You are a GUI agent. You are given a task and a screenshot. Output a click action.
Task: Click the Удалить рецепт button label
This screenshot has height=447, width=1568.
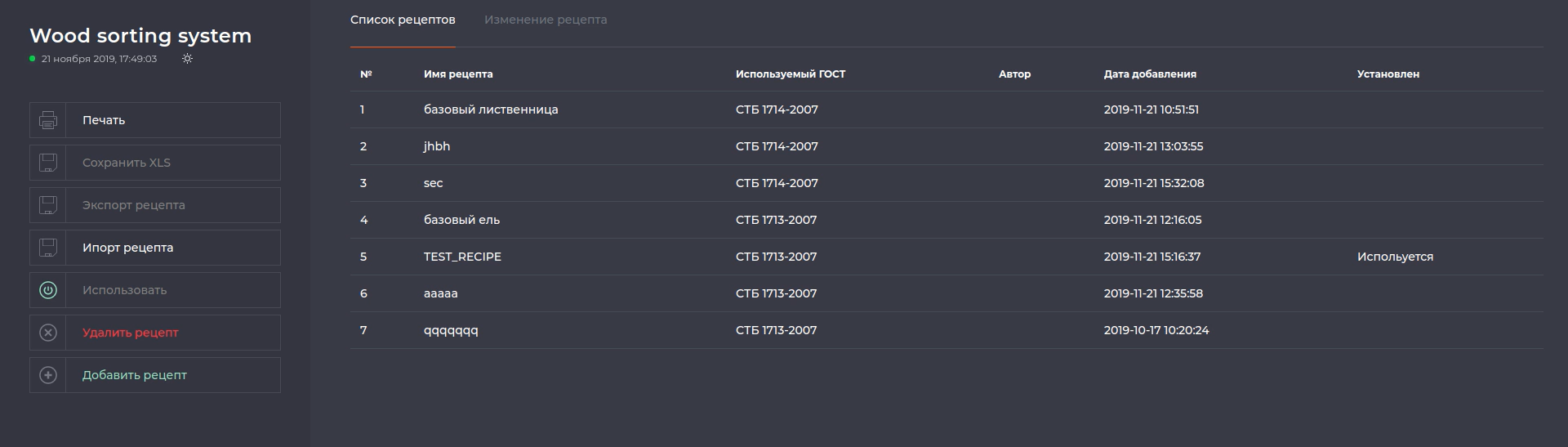[130, 333]
